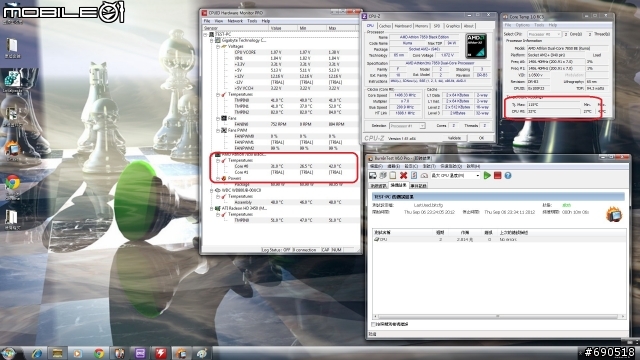640x360 pixels.
Task: Stop tests with the red stop button
Action: point(497,176)
